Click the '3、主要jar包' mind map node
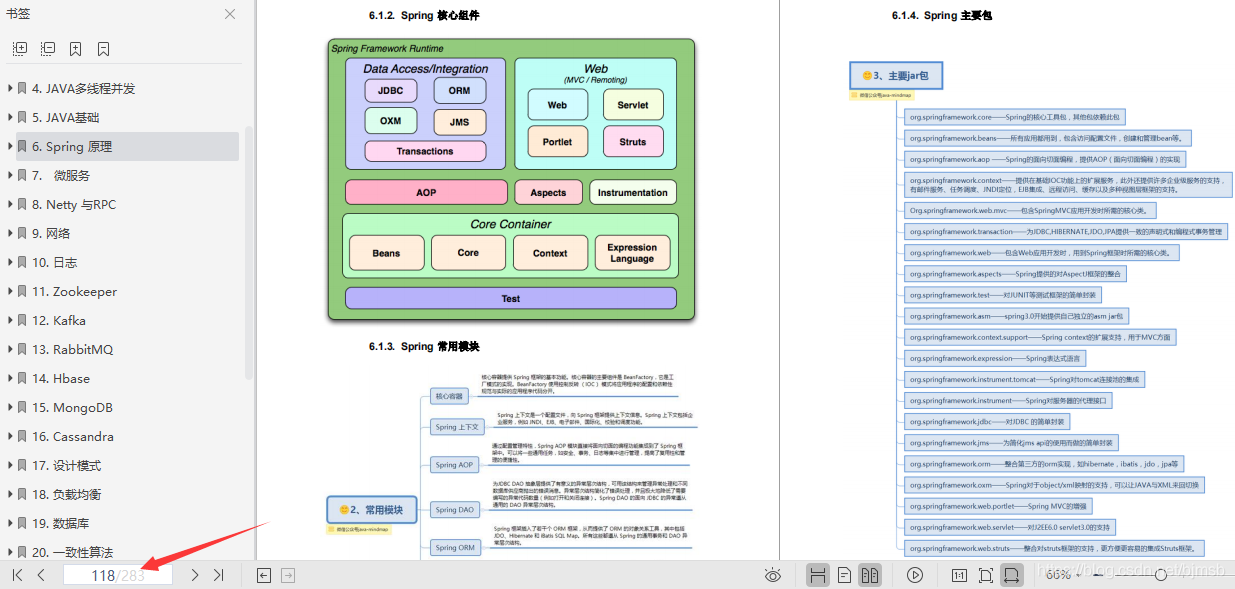The height and width of the screenshot is (589, 1235). [x=896, y=75]
